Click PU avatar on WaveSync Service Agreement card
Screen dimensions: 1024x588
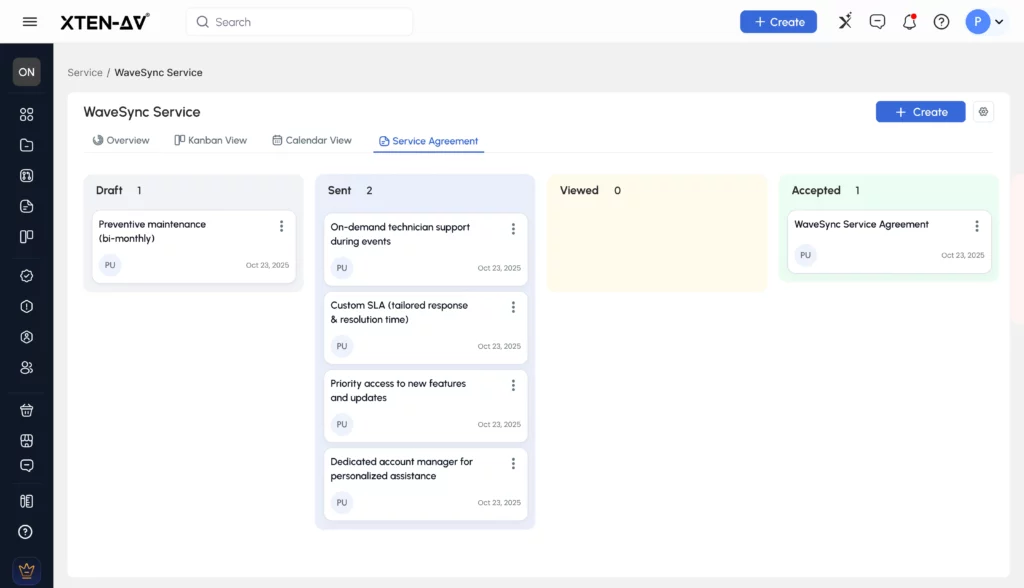coord(805,255)
